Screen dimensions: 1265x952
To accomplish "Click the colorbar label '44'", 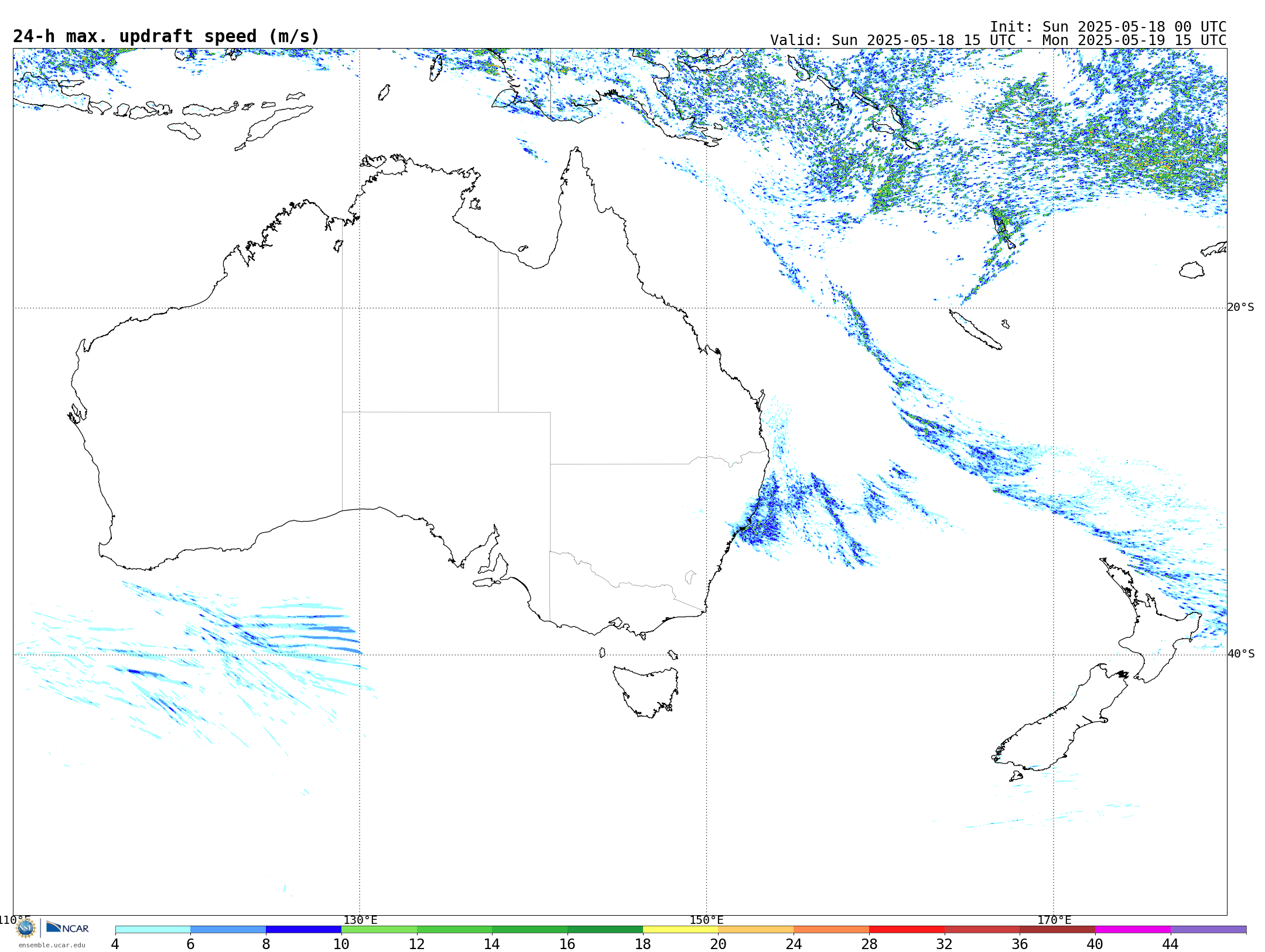I will (x=1171, y=944).
